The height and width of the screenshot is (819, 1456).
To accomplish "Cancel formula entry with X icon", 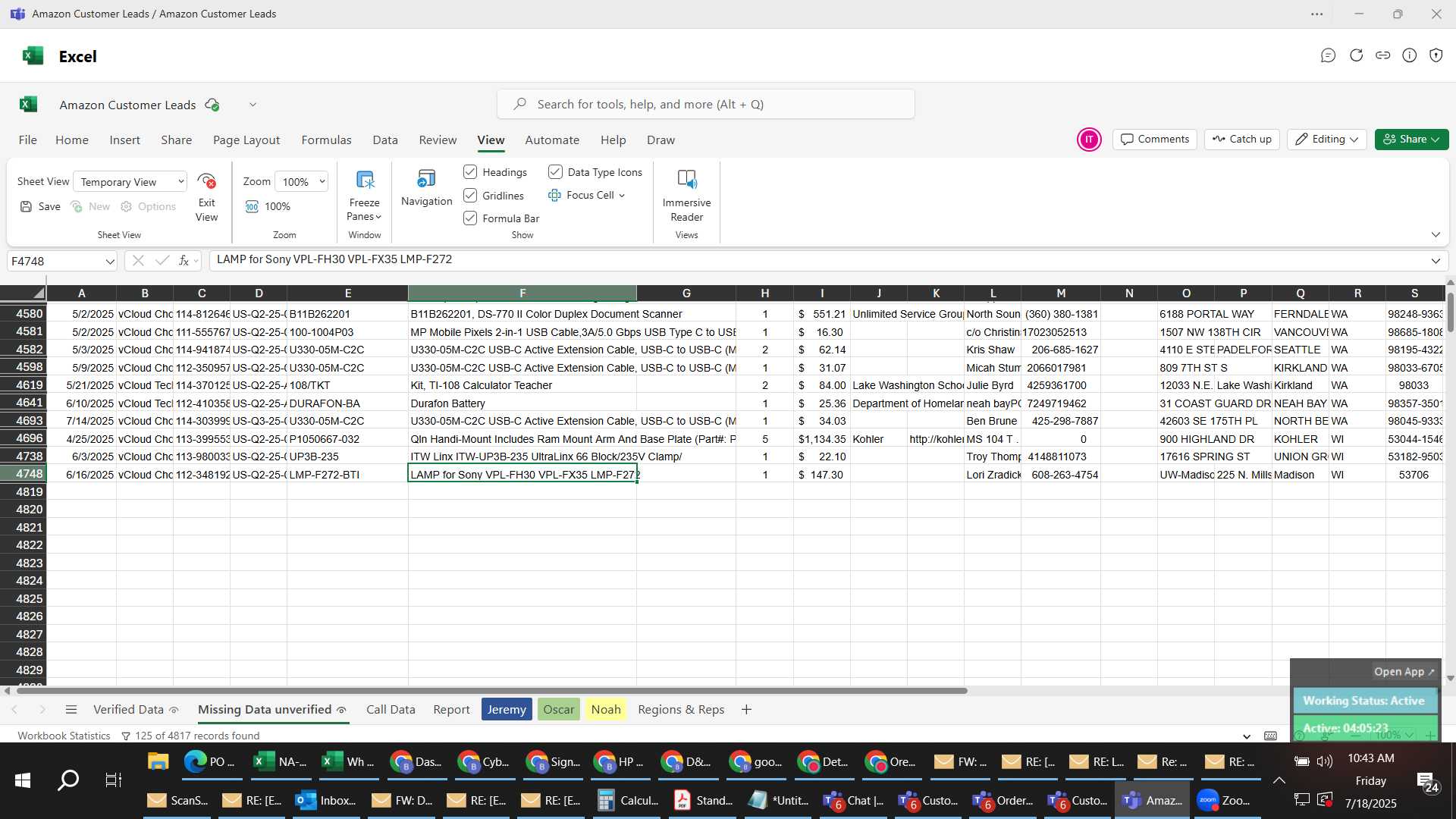I will click(x=138, y=261).
